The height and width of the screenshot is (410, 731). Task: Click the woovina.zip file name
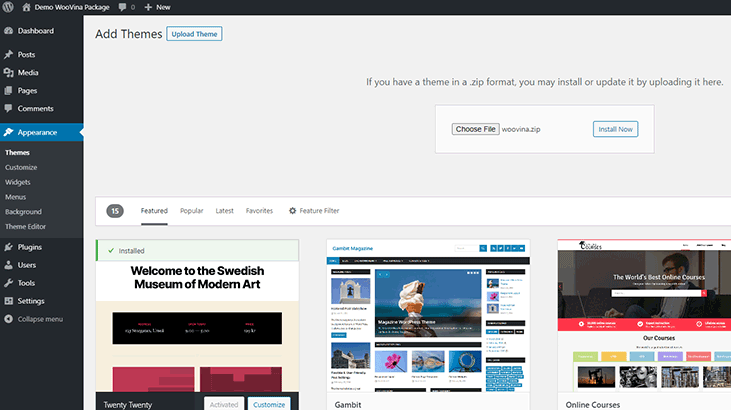click(521, 129)
